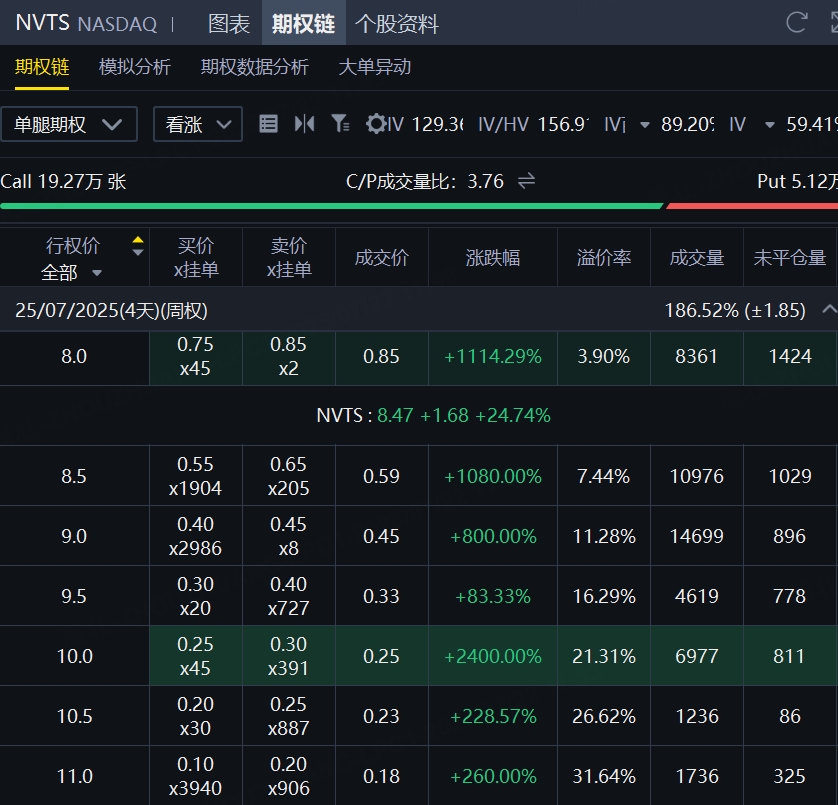Click bid 0.10 x3940 in 11.0 row
The width and height of the screenshot is (838, 805).
196,776
